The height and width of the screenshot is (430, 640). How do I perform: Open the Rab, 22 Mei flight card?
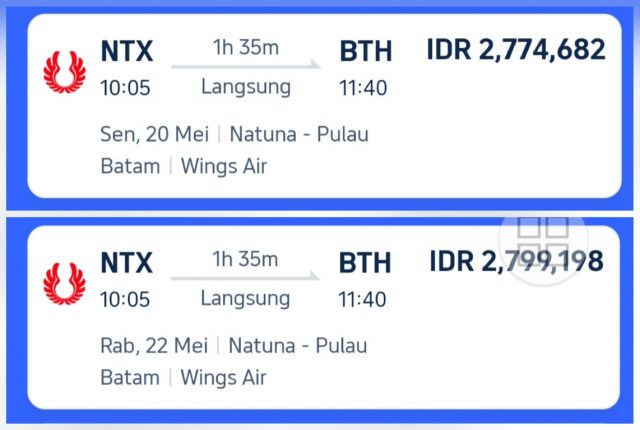pos(324,317)
